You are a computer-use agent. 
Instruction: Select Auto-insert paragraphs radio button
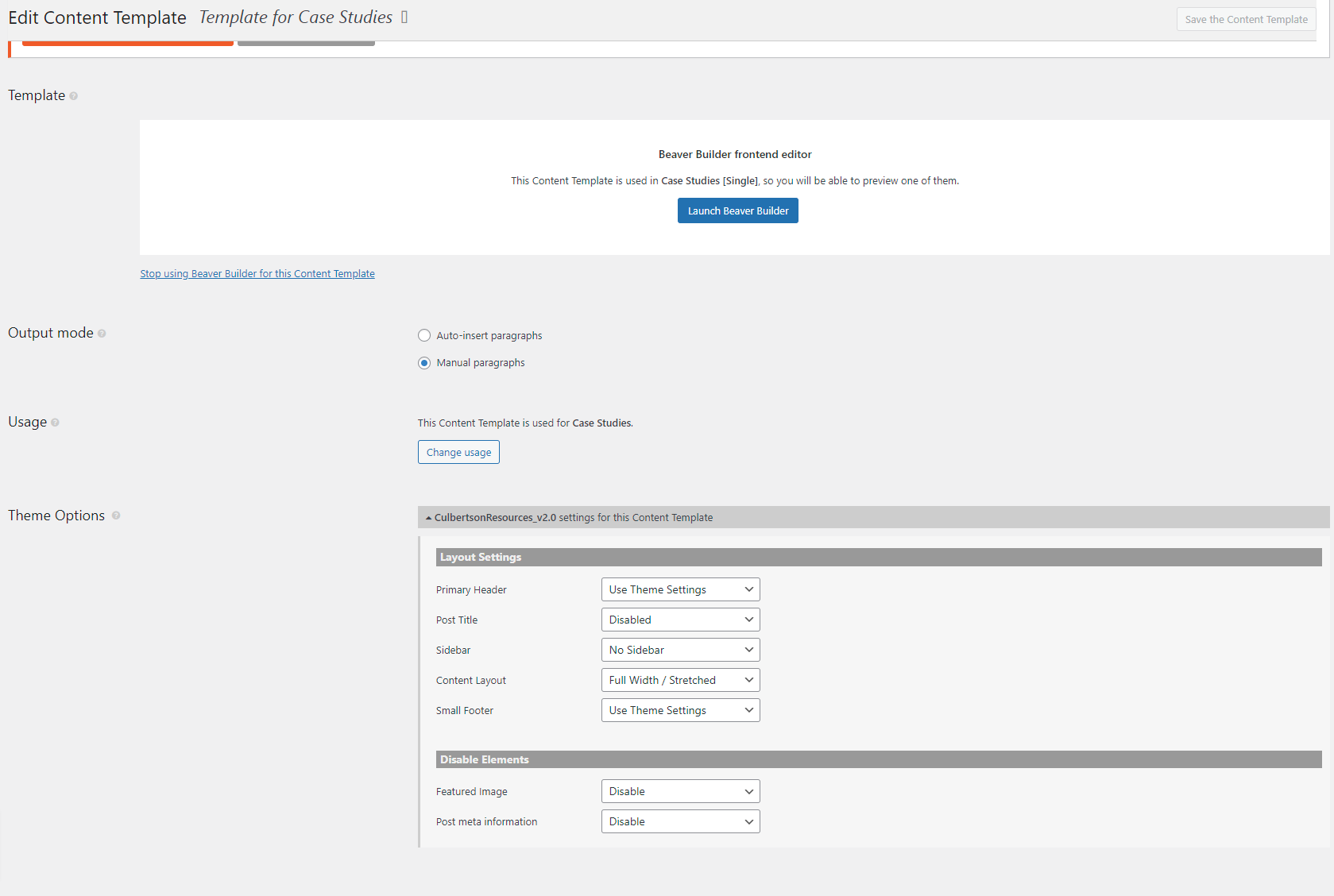point(424,336)
